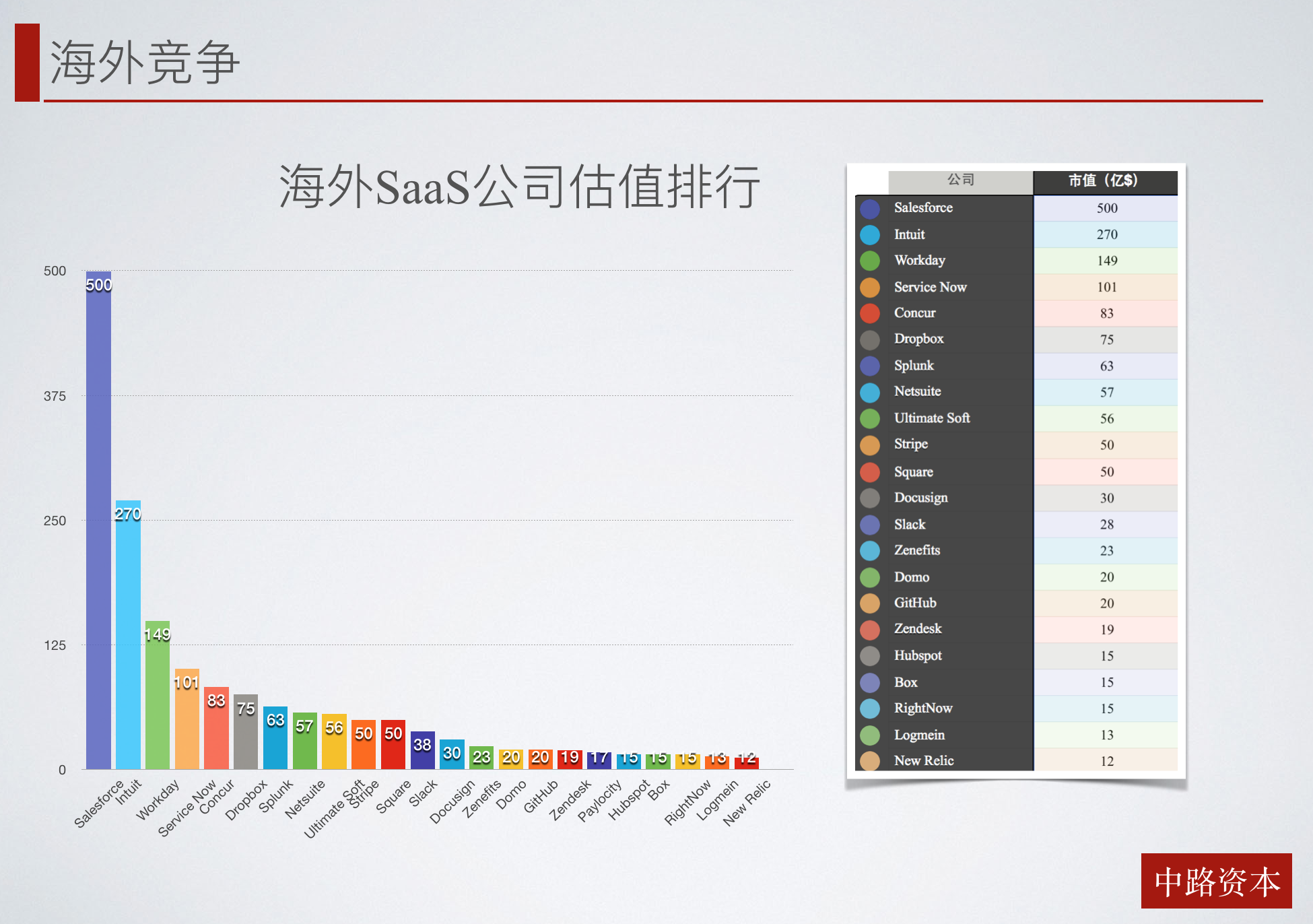Click the '市值（亿$）' table column header
The image size is (1313, 924).
click(1105, 182)
